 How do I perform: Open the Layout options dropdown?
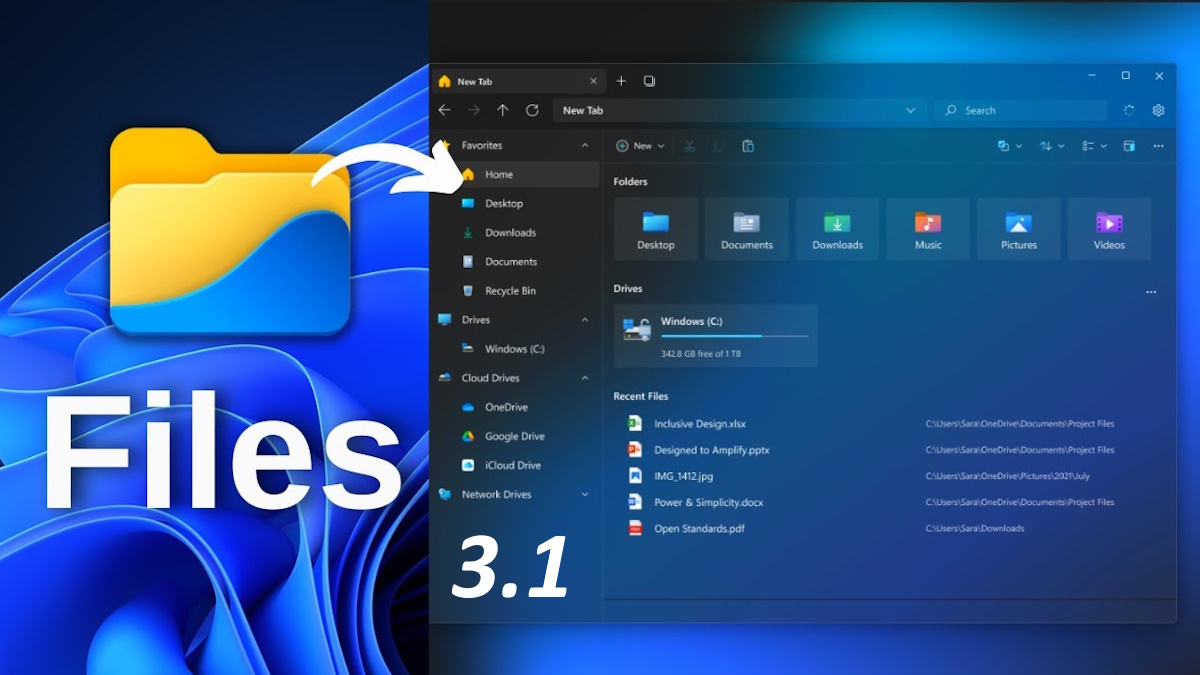point(1095,146)
